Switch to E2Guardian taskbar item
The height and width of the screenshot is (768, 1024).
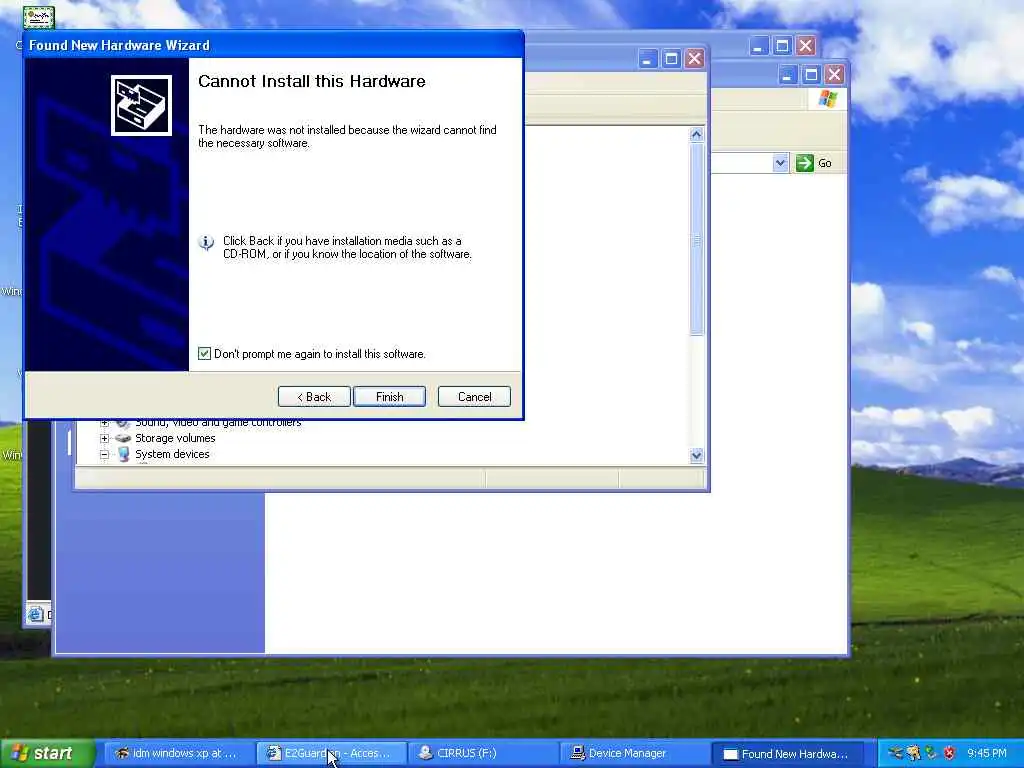click(332, 754)
